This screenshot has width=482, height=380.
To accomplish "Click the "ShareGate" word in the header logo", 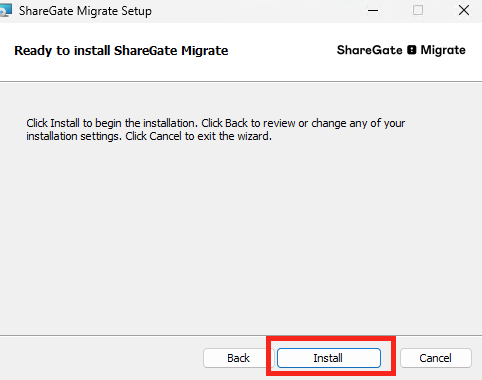I will click(370, 50).
